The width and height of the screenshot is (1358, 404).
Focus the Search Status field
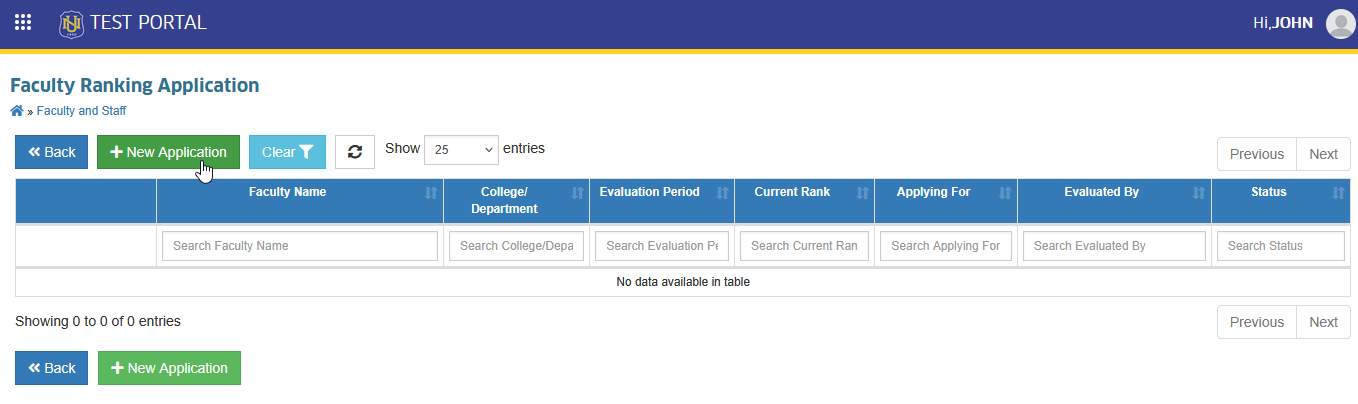(1281, 246)
